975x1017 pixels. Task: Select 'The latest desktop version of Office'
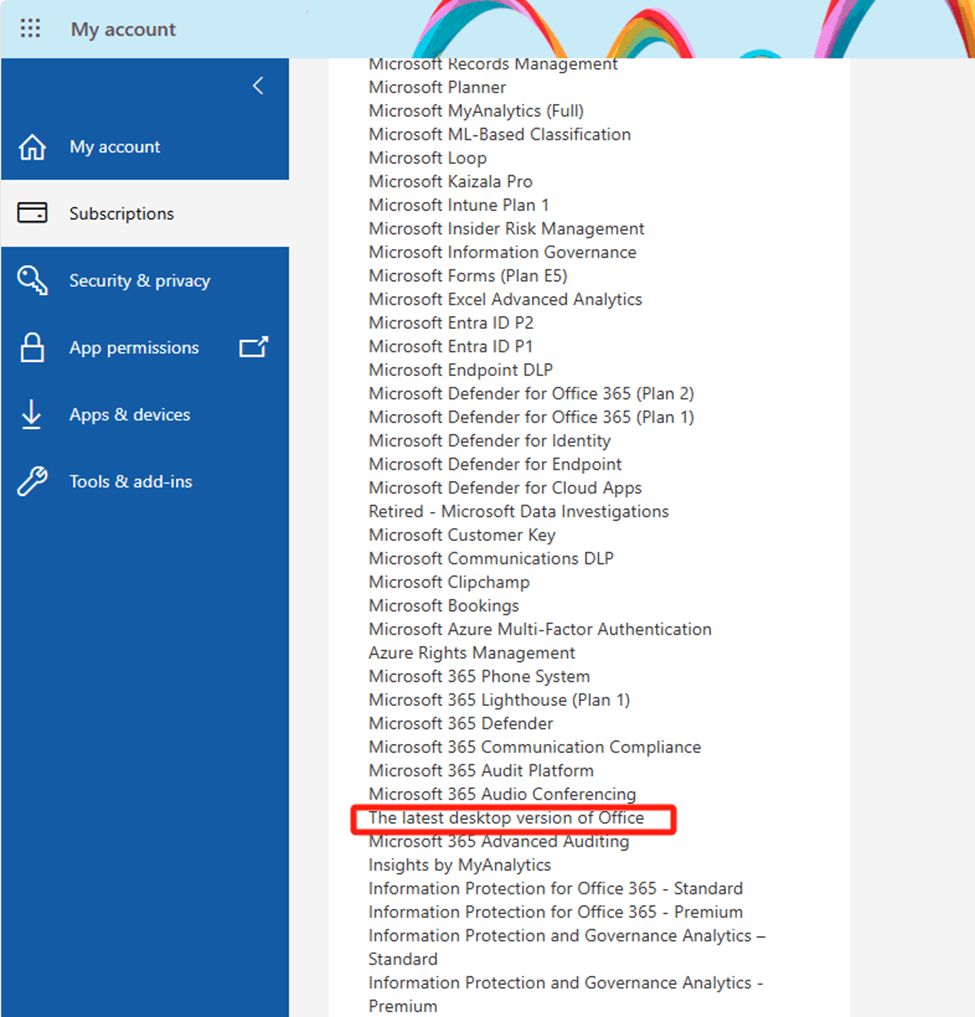[506, 818]
